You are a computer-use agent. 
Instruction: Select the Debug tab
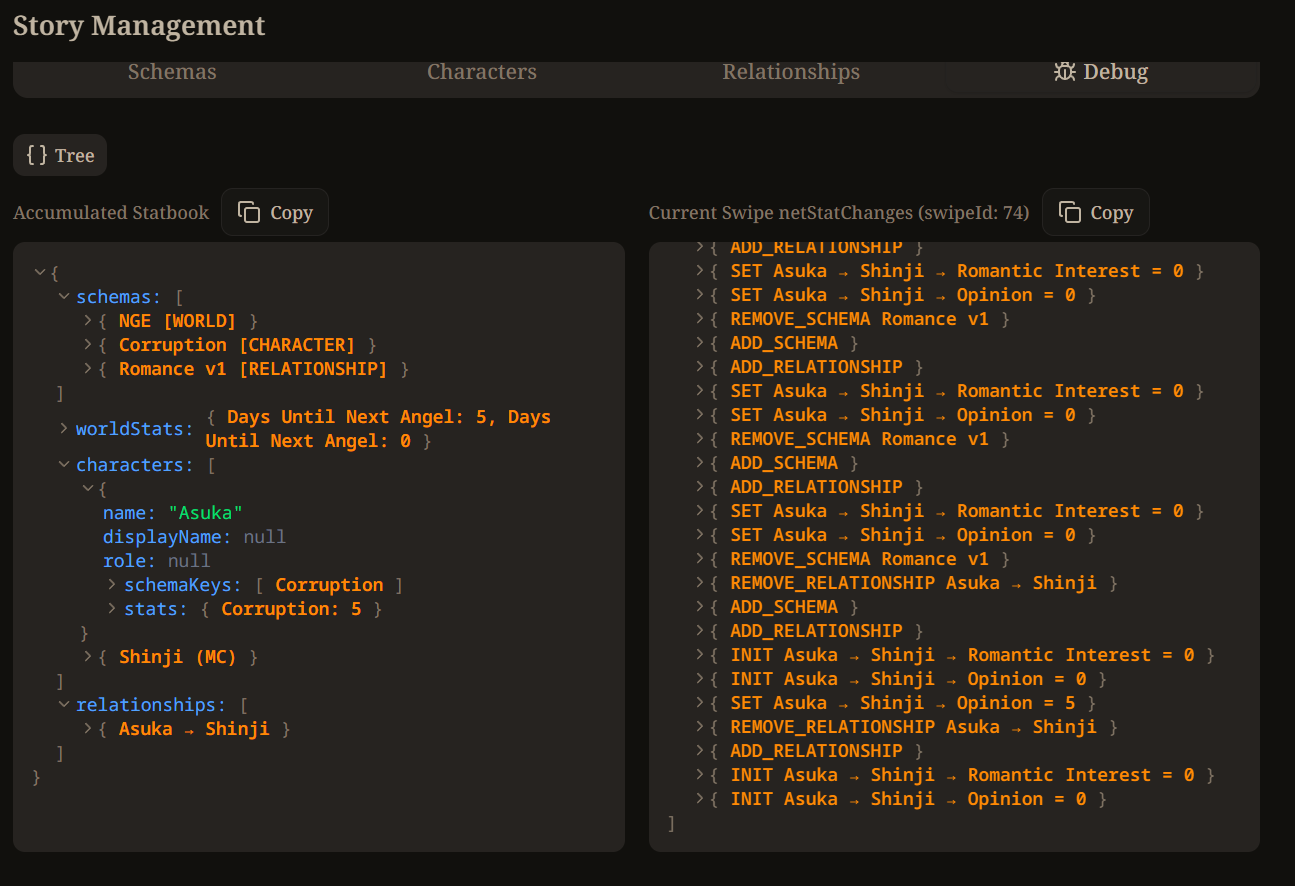click(1100, 72)
